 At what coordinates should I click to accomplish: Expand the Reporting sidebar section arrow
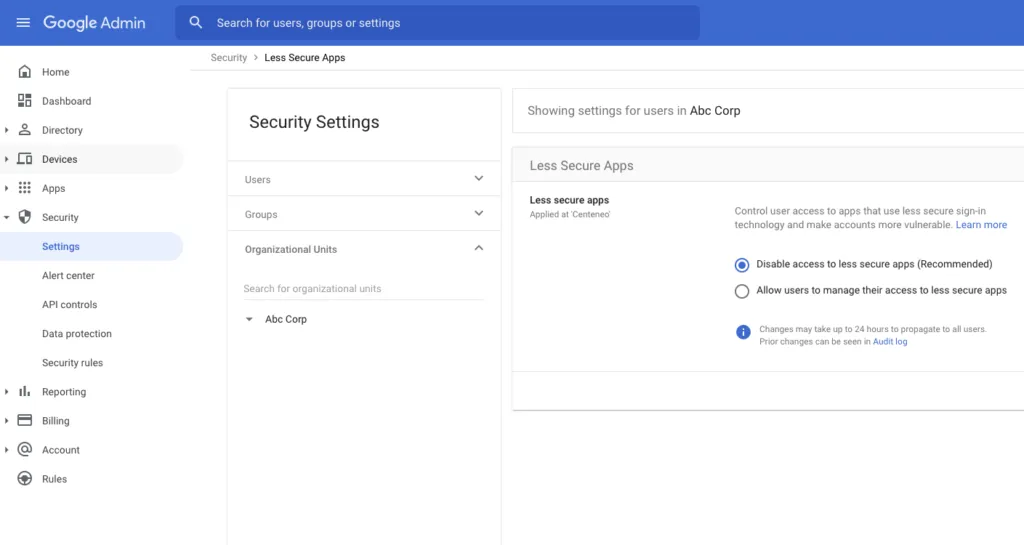7,392
